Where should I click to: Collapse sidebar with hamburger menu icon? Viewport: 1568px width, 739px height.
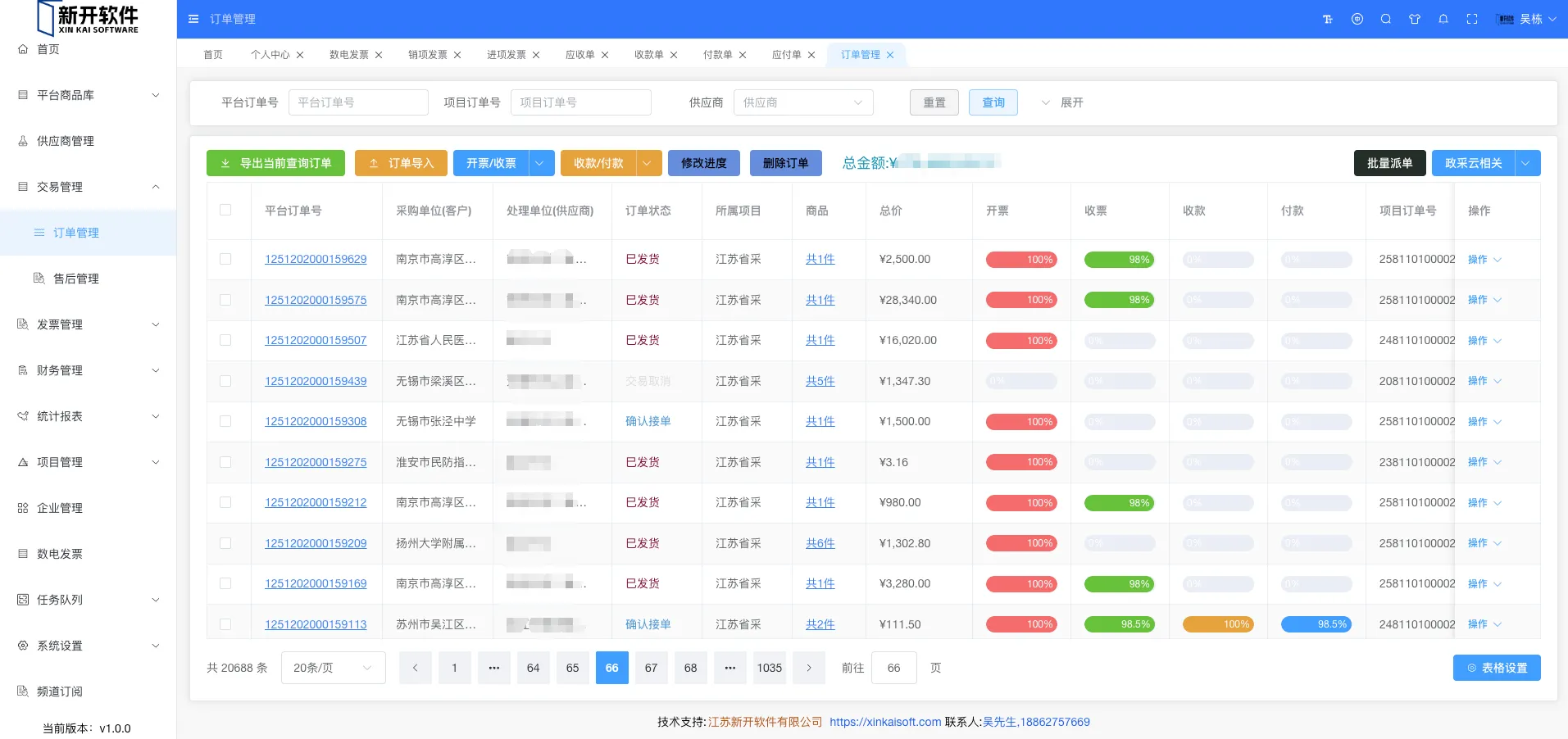pyautogui.click(x=193, y=19)
